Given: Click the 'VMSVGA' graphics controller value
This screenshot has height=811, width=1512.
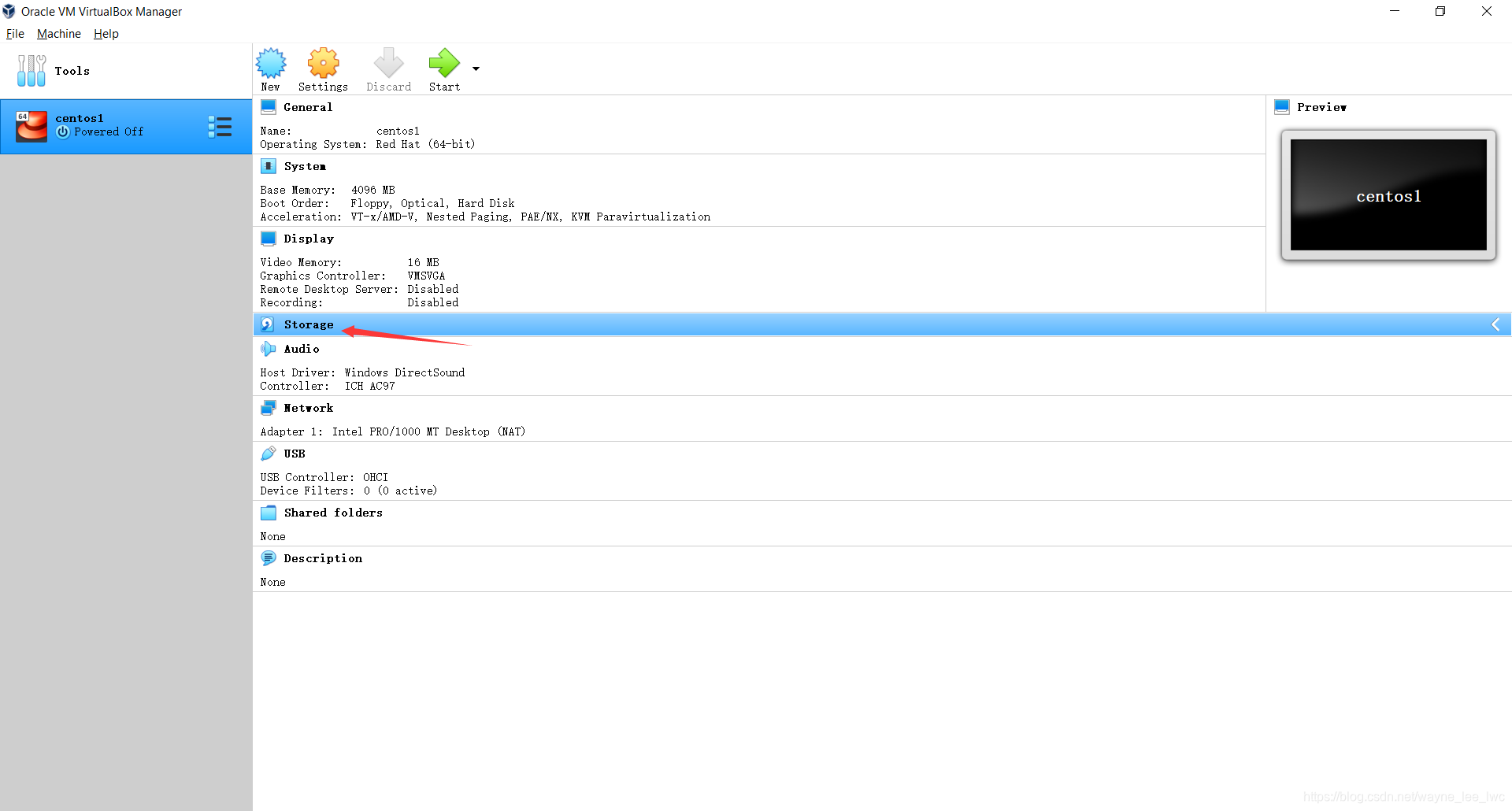Looking at the screenshot, I should 426,276.
